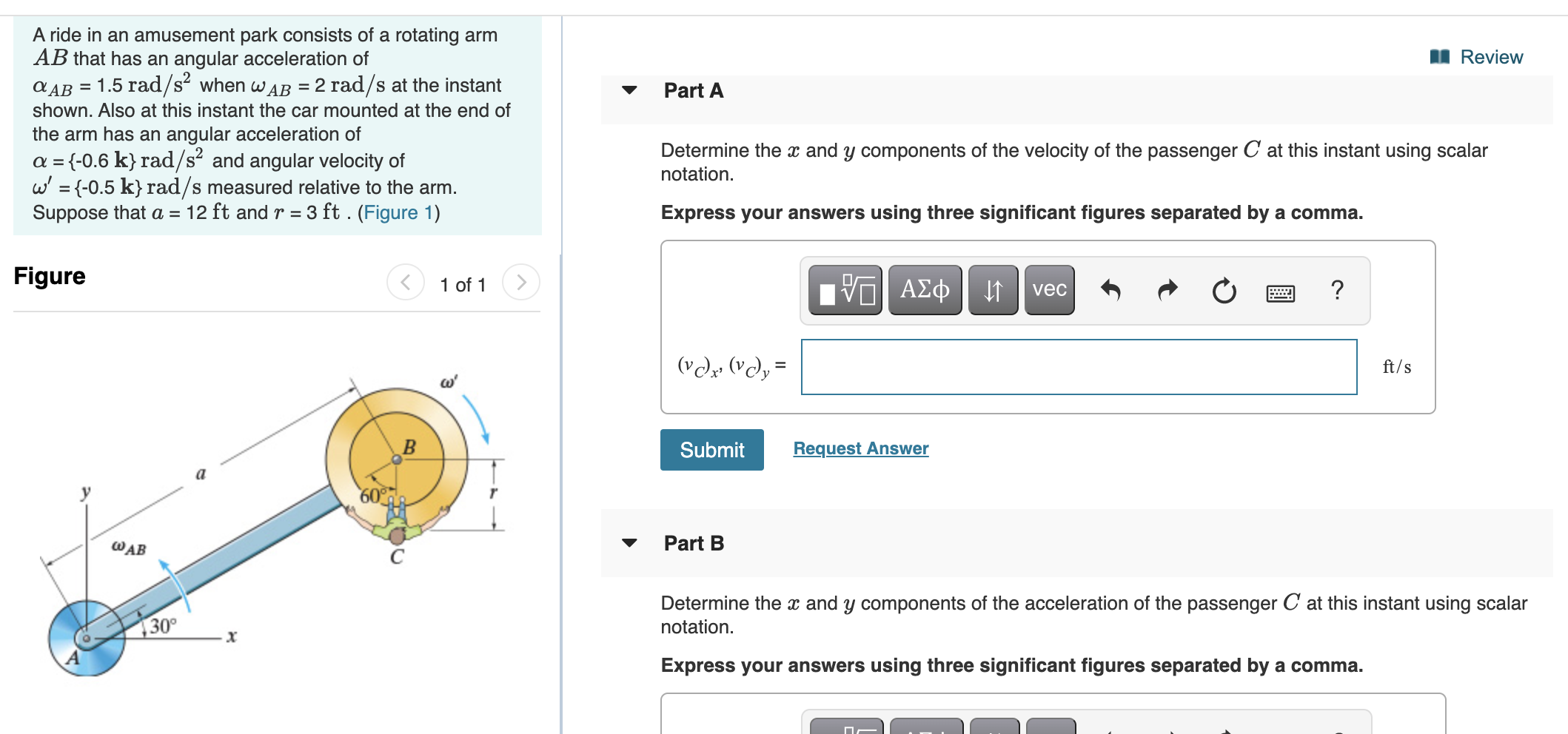Open the equation templates icon
1568x734 pixels.
pos(845,290)
